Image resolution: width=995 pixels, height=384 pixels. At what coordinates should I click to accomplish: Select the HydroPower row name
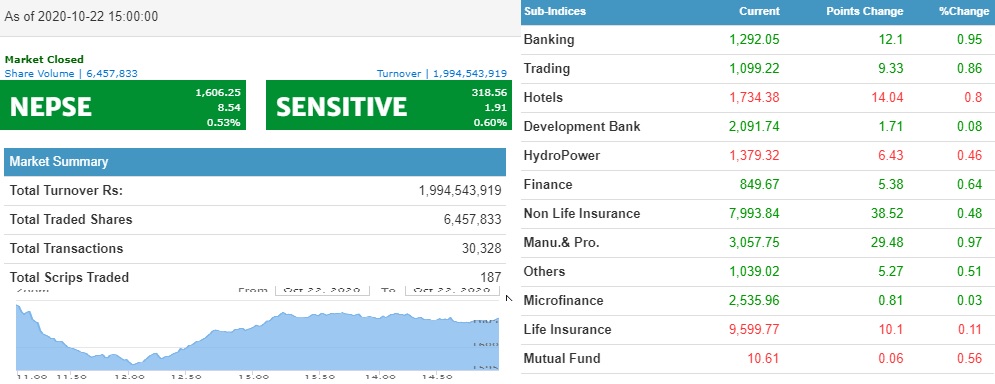[x=562, y=156]
